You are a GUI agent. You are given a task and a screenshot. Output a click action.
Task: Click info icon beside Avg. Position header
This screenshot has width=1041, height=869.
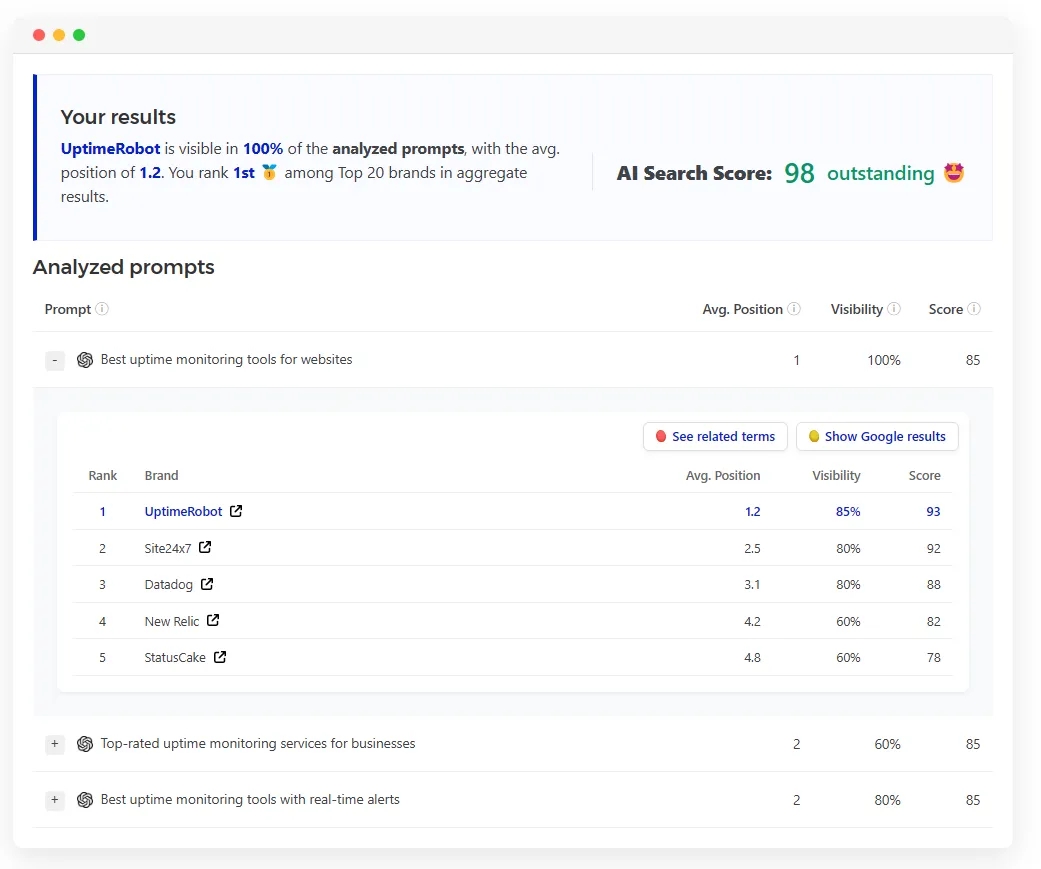(x=794, y=309)
